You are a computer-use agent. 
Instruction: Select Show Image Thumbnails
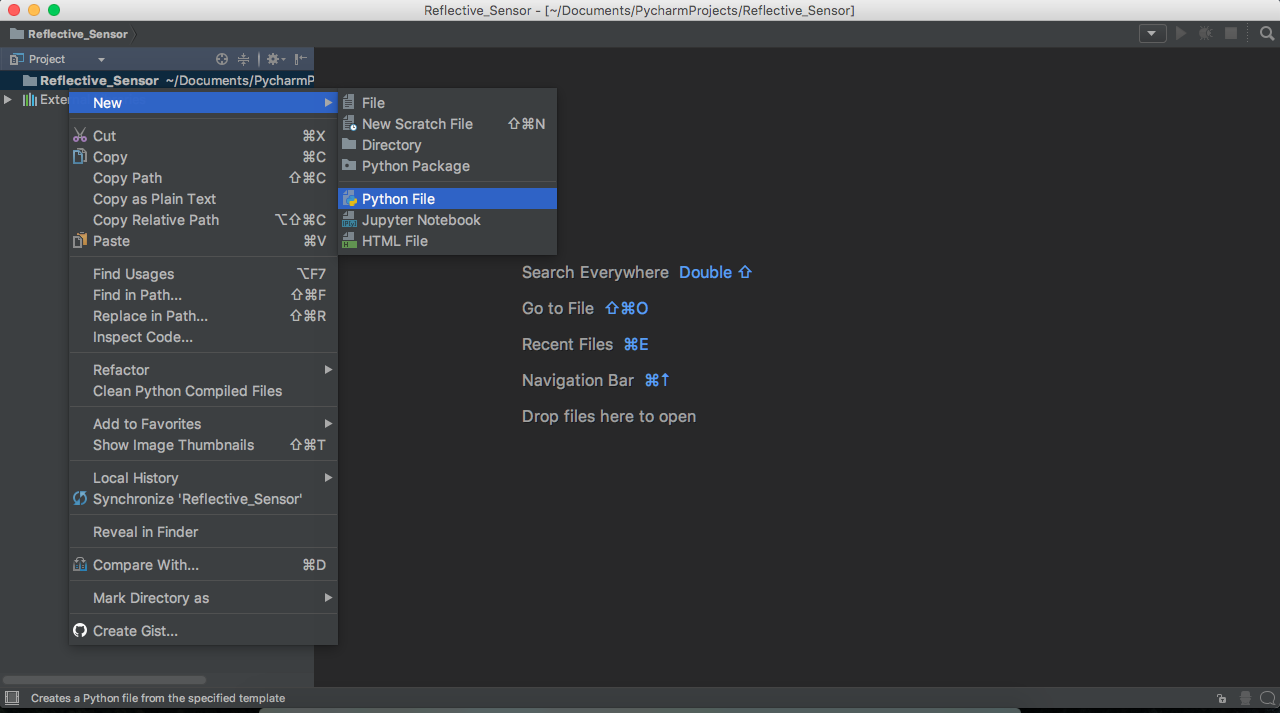(x=203, y=445)
